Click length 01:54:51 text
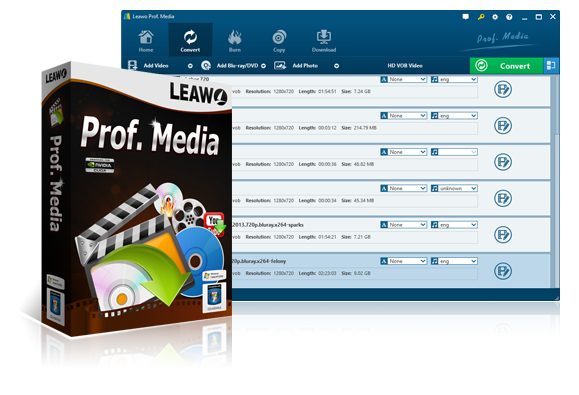The width and height of the screenshot is (579, 395). [318, 91]
